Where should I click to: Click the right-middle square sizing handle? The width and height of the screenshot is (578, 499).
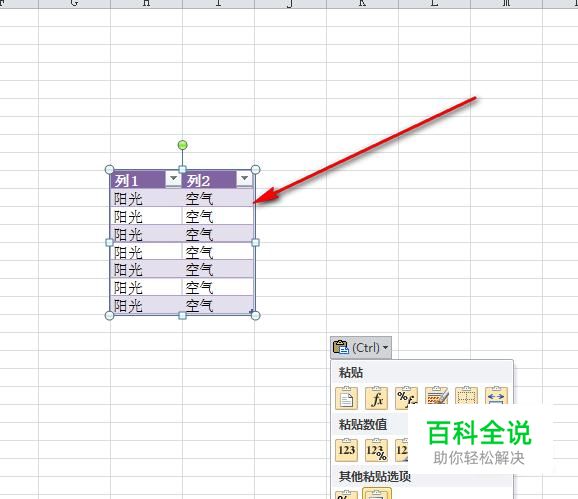coord(255,242)
